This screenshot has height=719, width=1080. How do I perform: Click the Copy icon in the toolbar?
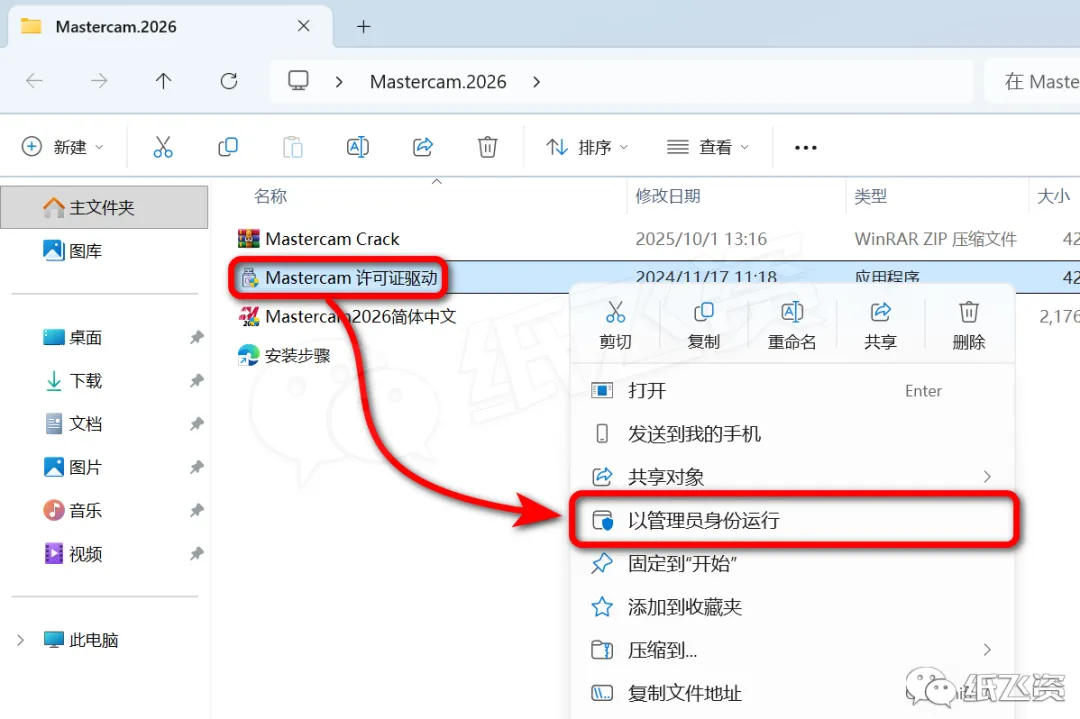[x=227, y=147]
